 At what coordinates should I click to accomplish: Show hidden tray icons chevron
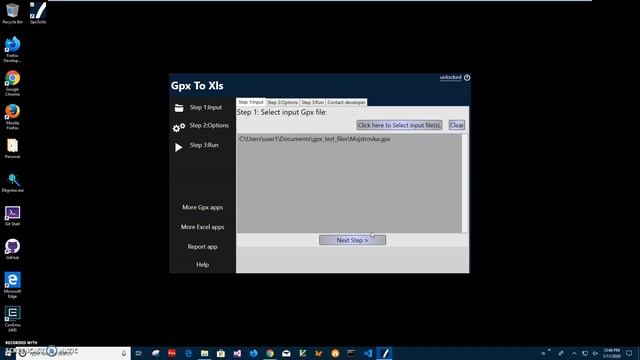[574, 353]
